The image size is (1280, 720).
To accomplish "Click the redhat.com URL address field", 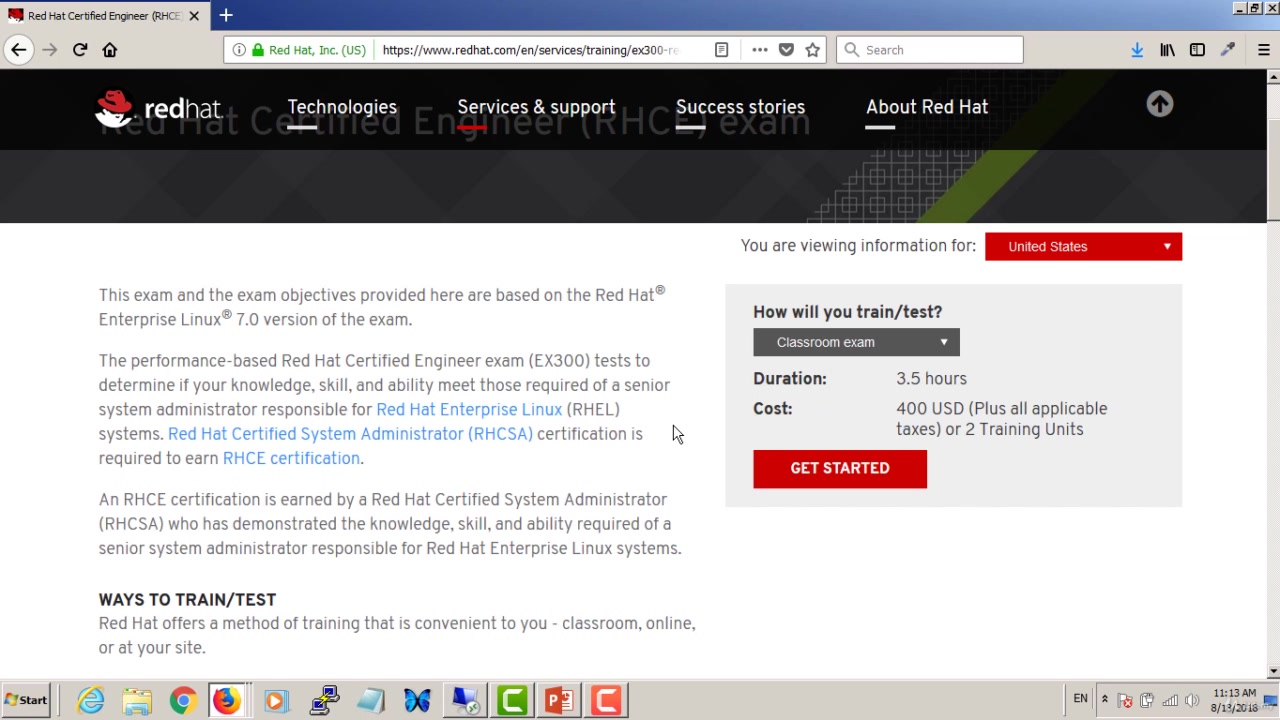I will click(530, 50).
